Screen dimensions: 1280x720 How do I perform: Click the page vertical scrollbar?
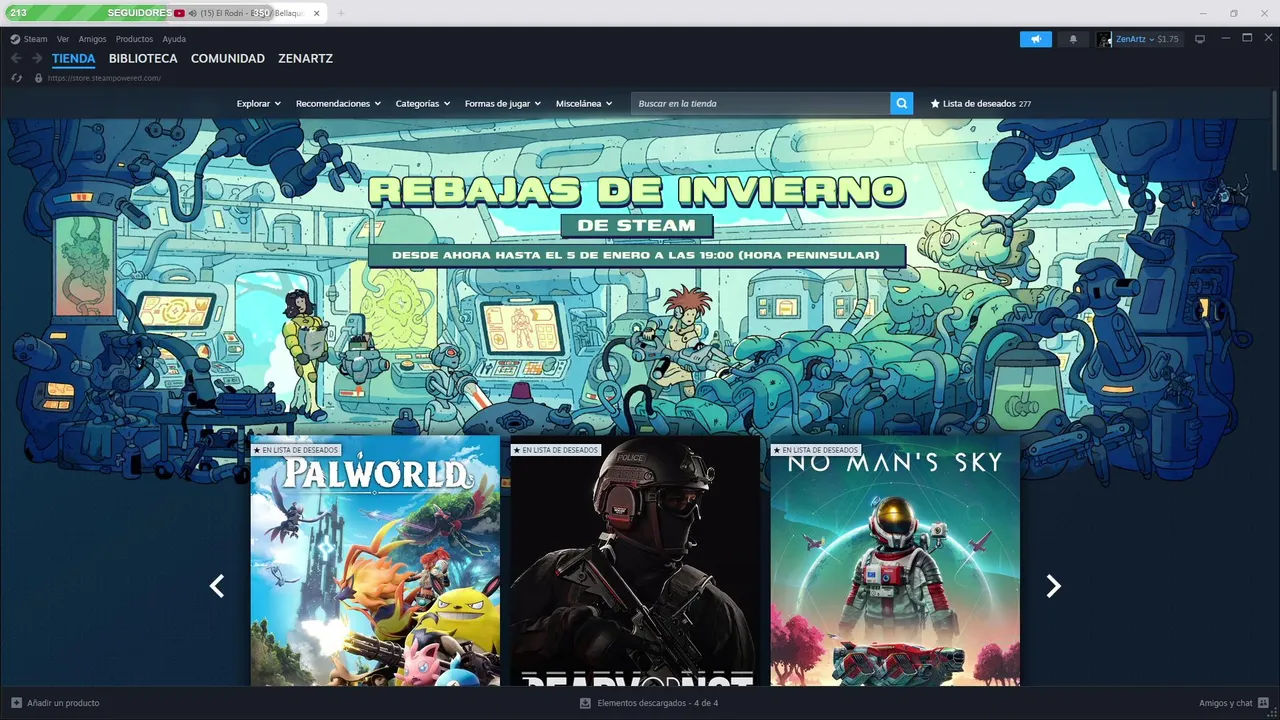(1275, 130)
